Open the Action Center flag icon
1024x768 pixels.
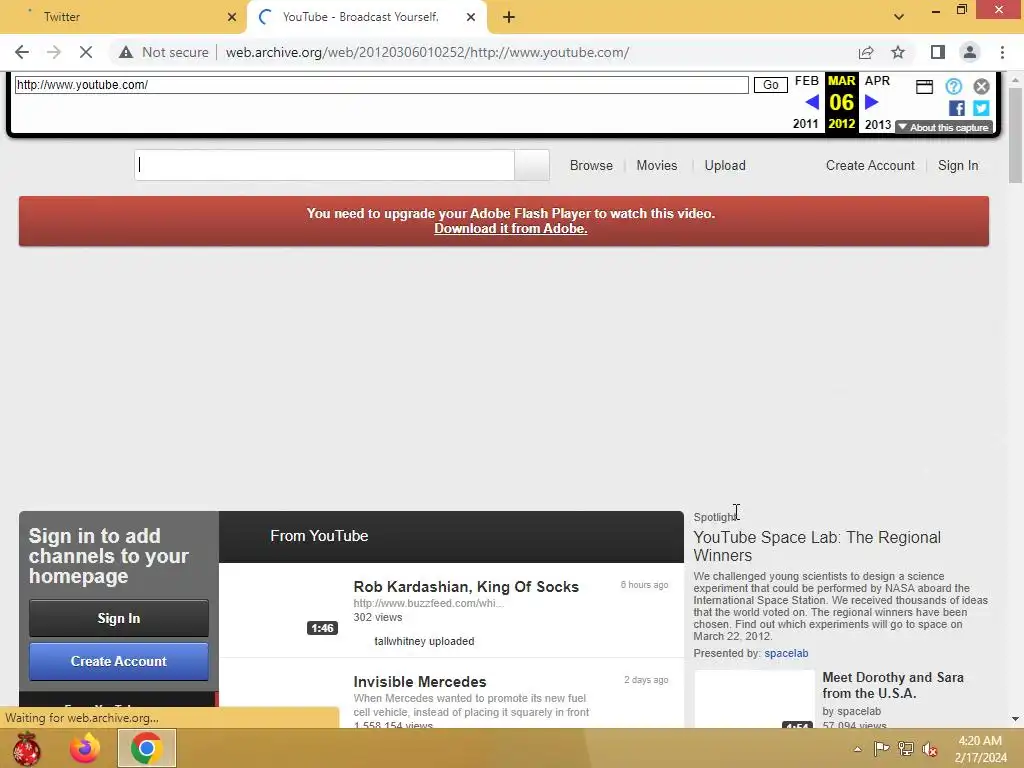point(881,748)
